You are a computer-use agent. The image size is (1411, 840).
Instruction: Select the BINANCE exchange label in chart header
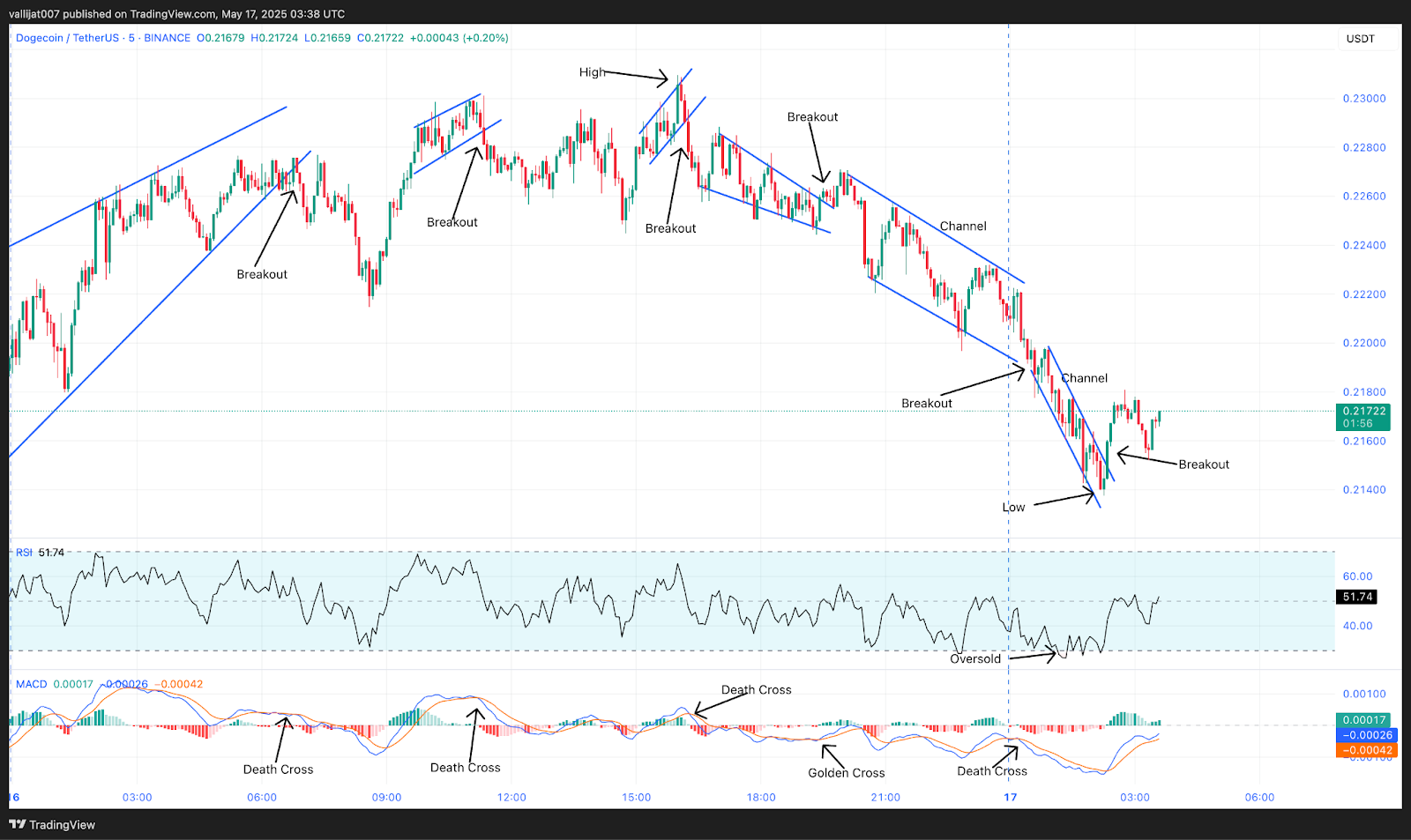click(167, 38)
